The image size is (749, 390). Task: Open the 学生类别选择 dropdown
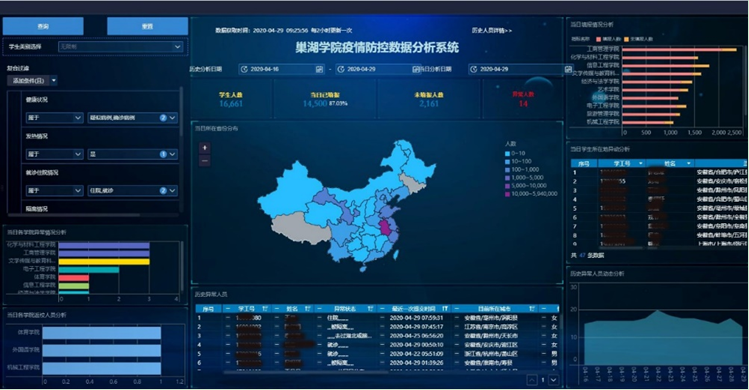click(x=120, y=47)
